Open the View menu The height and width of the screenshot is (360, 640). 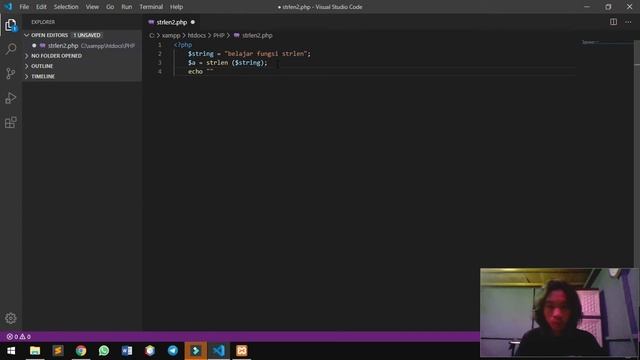tap(92, 7)
